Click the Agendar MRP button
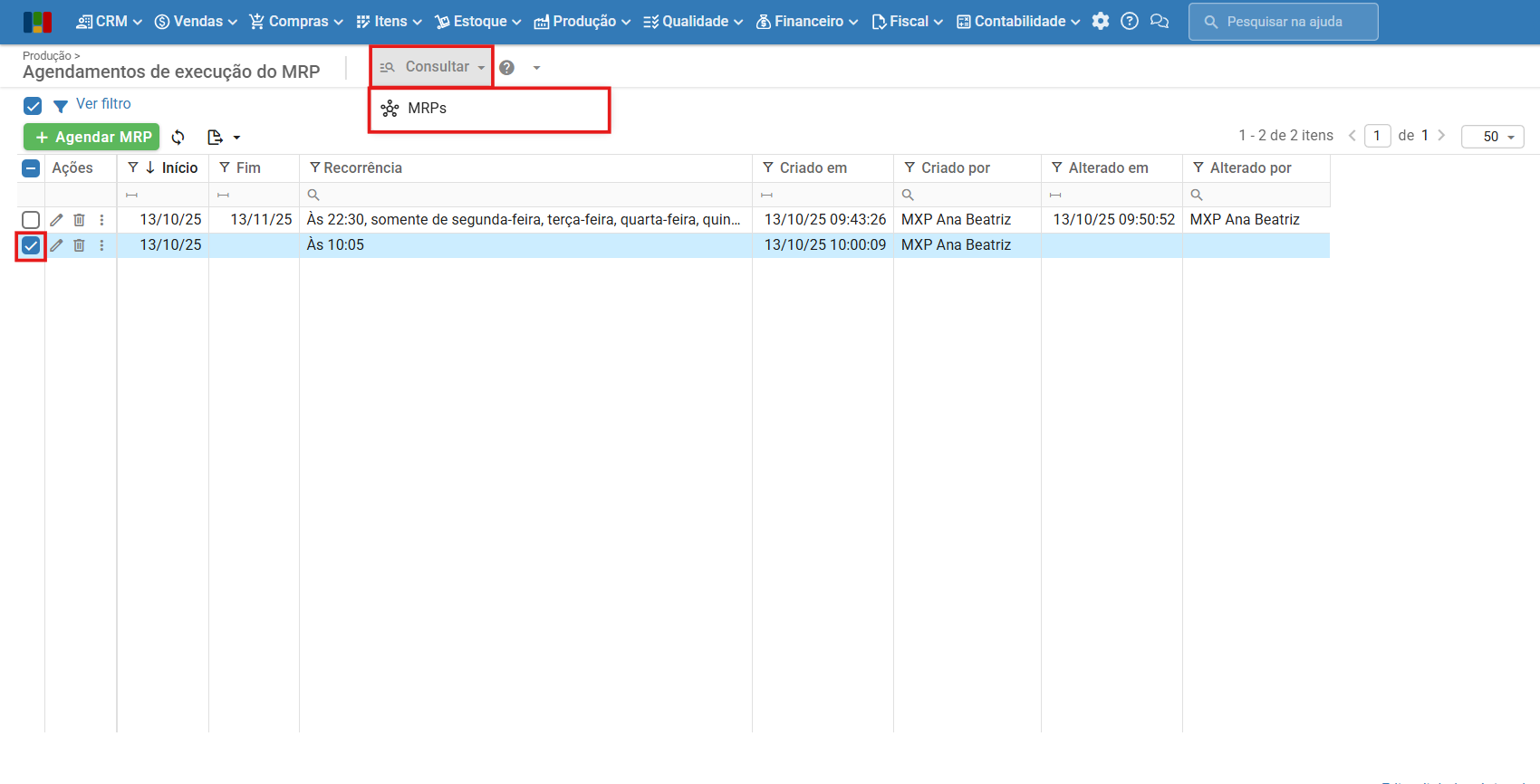 tap(91, 137)
